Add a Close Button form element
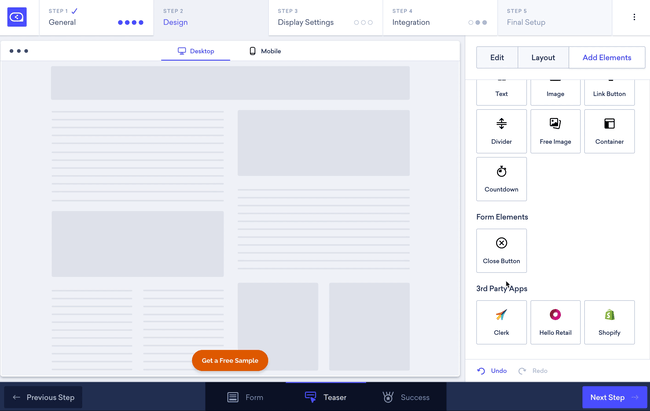The image size is (650, 411). (501, 250)
